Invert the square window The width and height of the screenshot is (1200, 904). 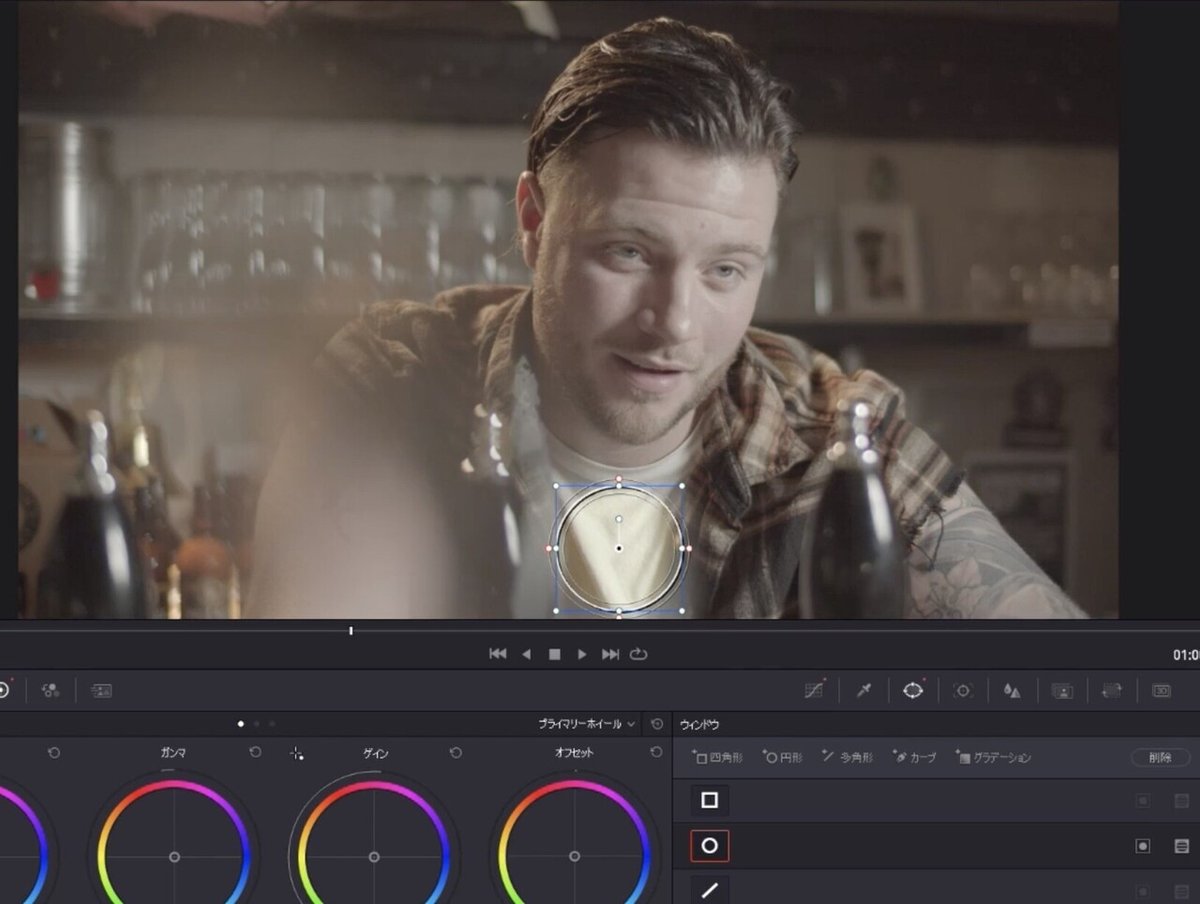point(1142,801)
